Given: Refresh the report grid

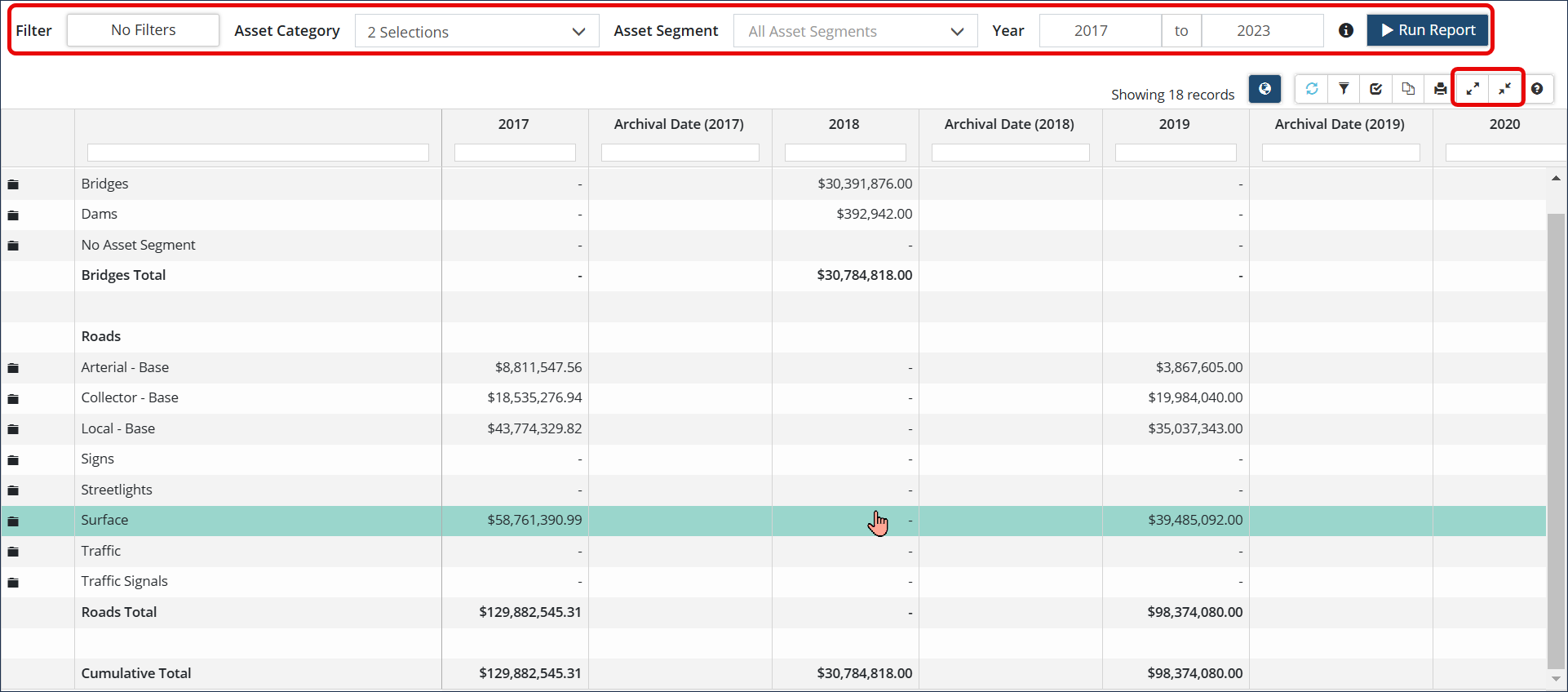Looking at the screenshot, I should (x=1312, y=89).
